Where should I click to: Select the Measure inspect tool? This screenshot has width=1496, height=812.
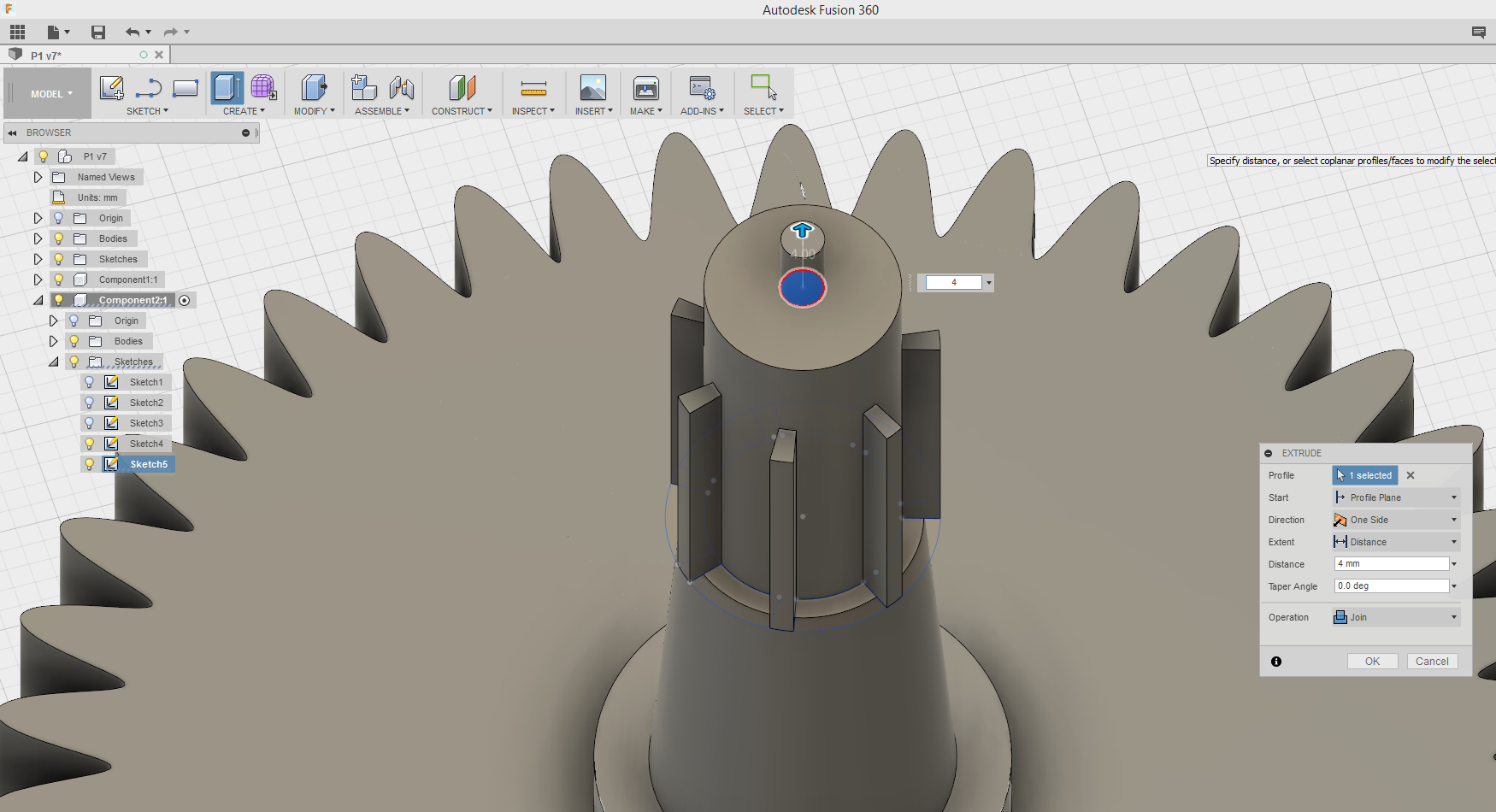[x=533, y=88]
